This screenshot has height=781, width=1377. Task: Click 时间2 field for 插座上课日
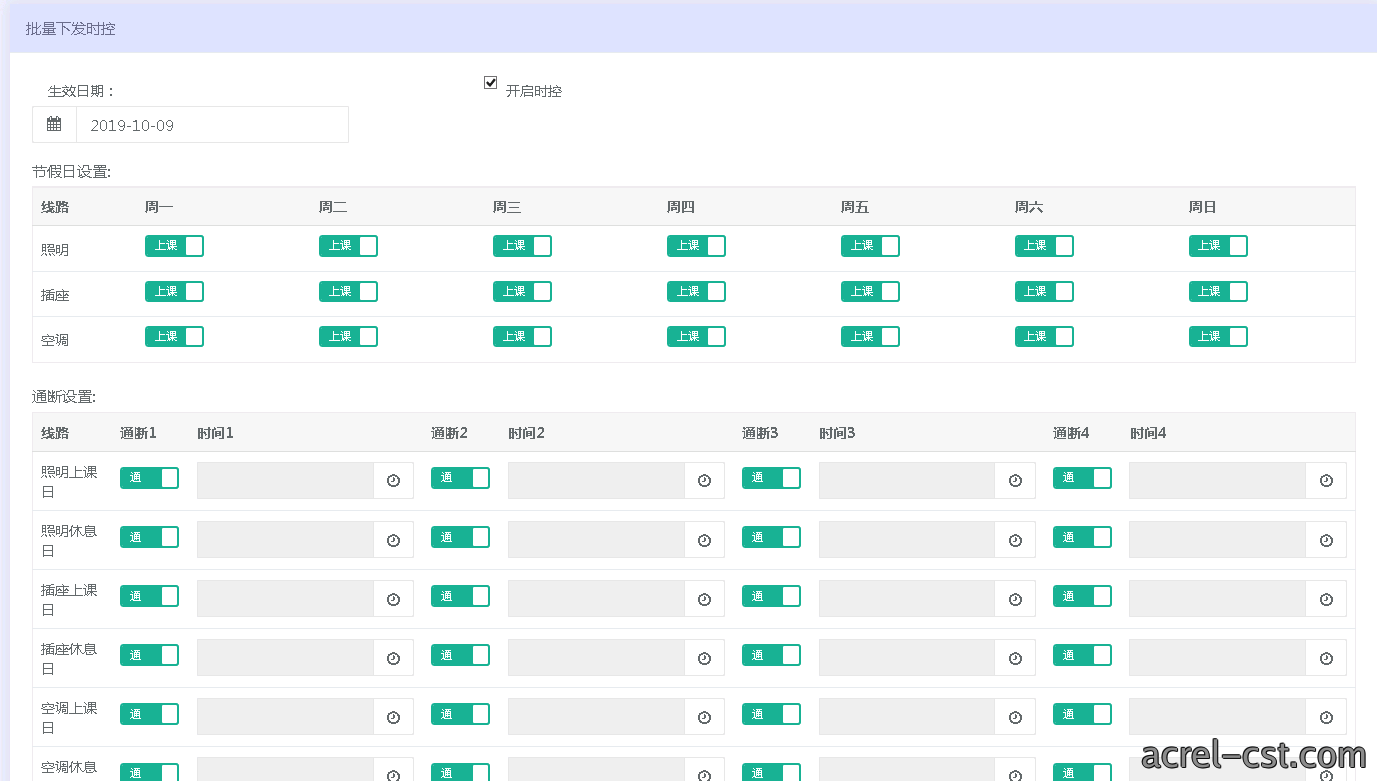(x=596, y=599)
